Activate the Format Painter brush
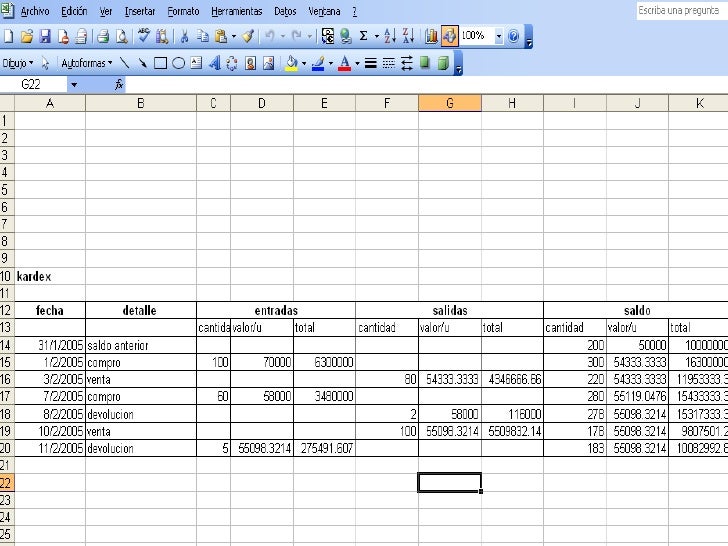Viewport: 728px width, 546px height. point(248,36)
